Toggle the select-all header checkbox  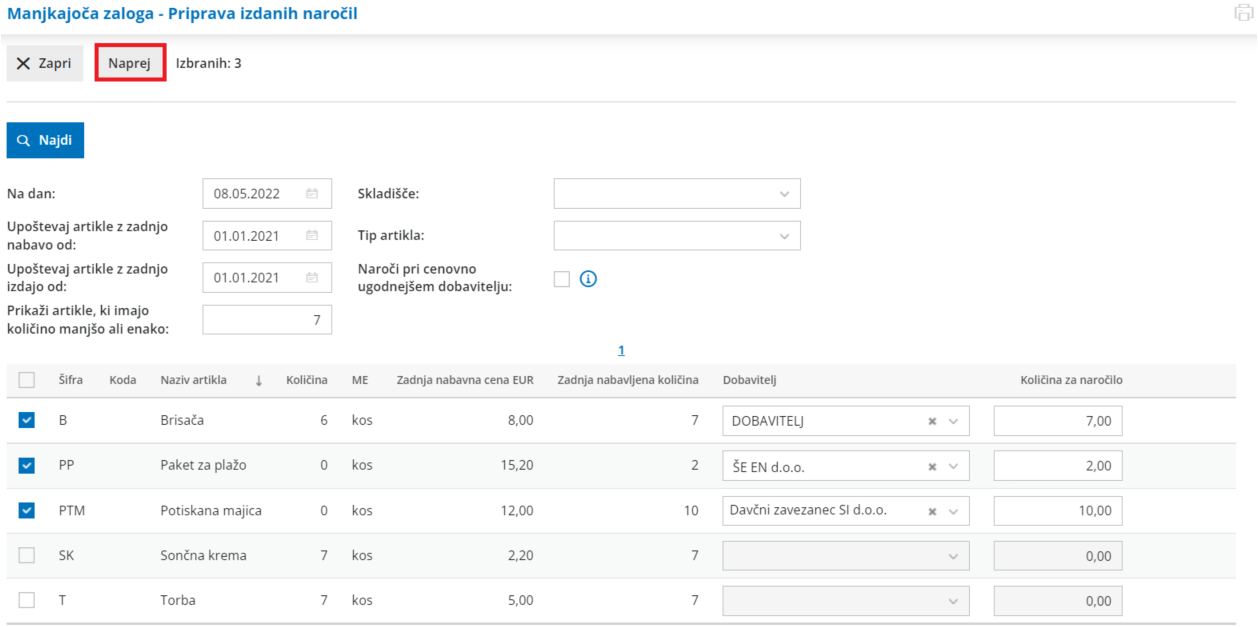tap(27, 380)
